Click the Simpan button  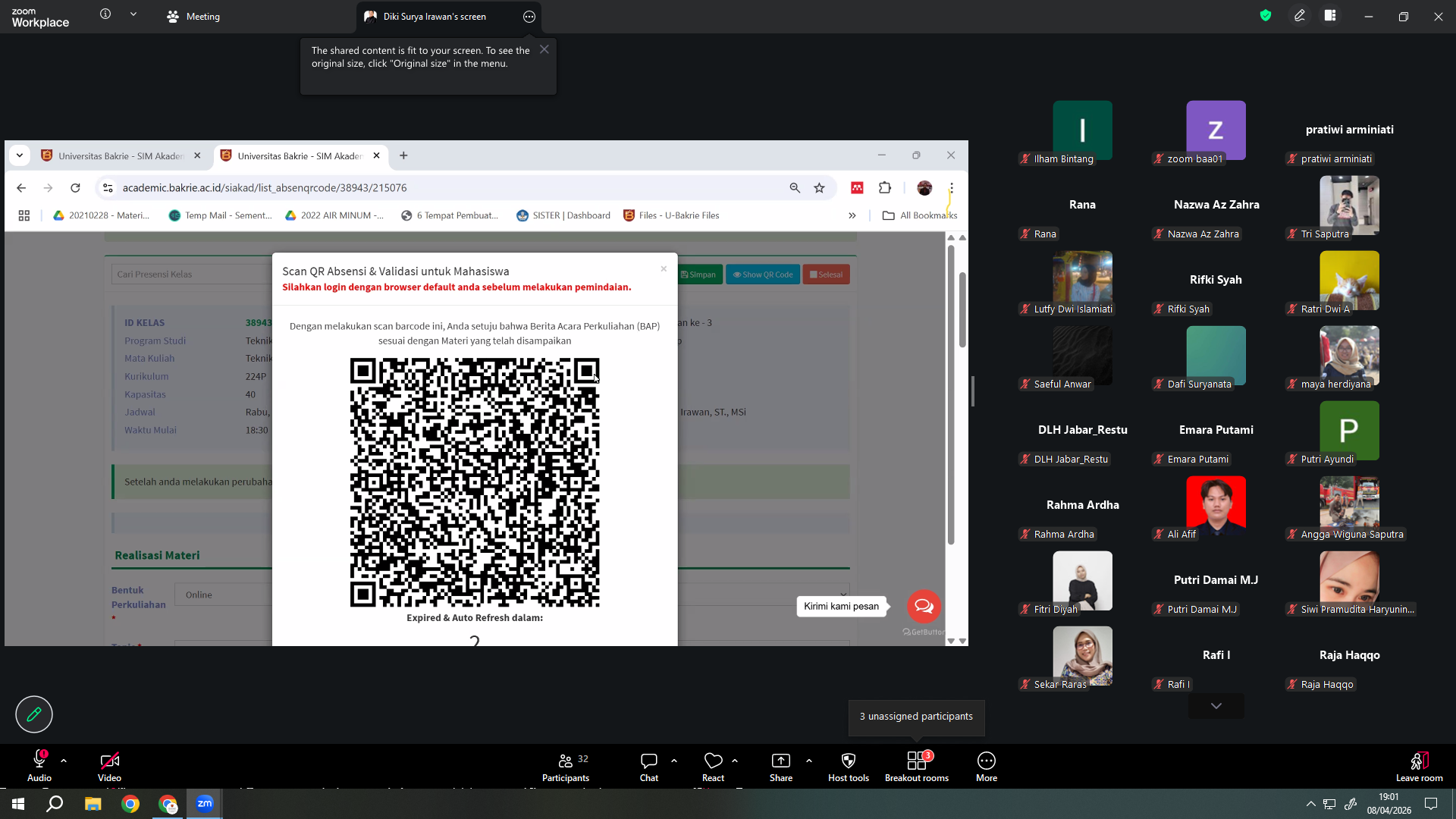[698, 275]
